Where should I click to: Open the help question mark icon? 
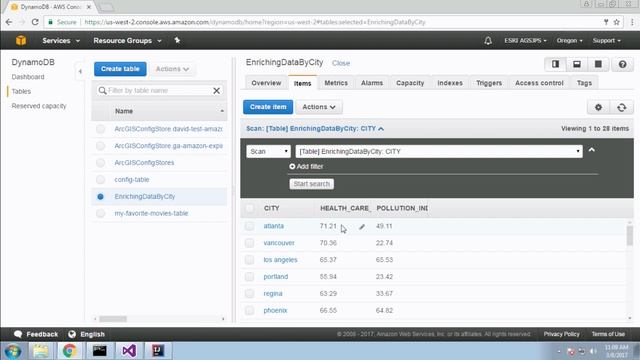point(622,64)
